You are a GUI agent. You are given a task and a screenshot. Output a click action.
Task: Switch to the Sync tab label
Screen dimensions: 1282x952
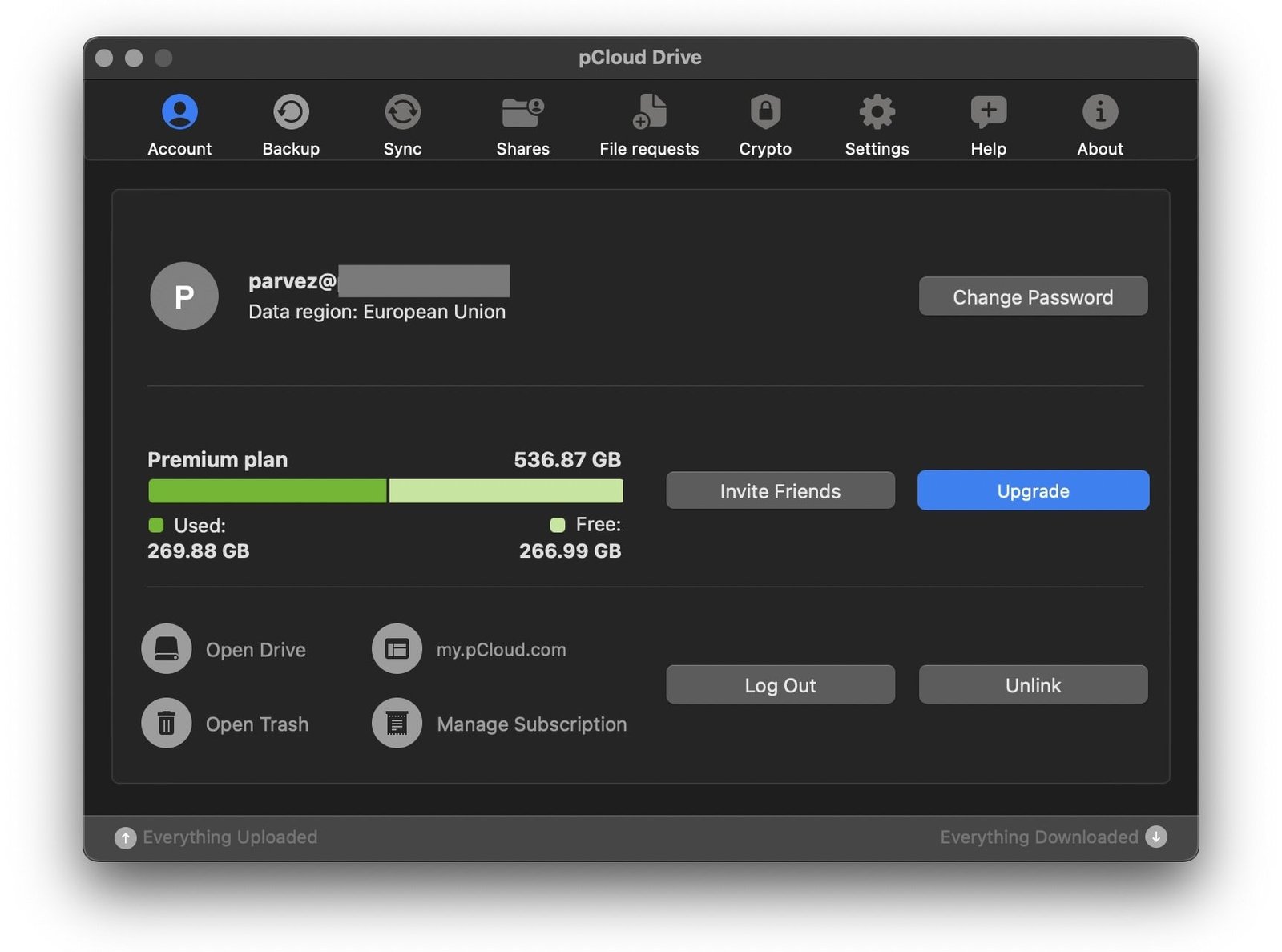tap(402, 149)
